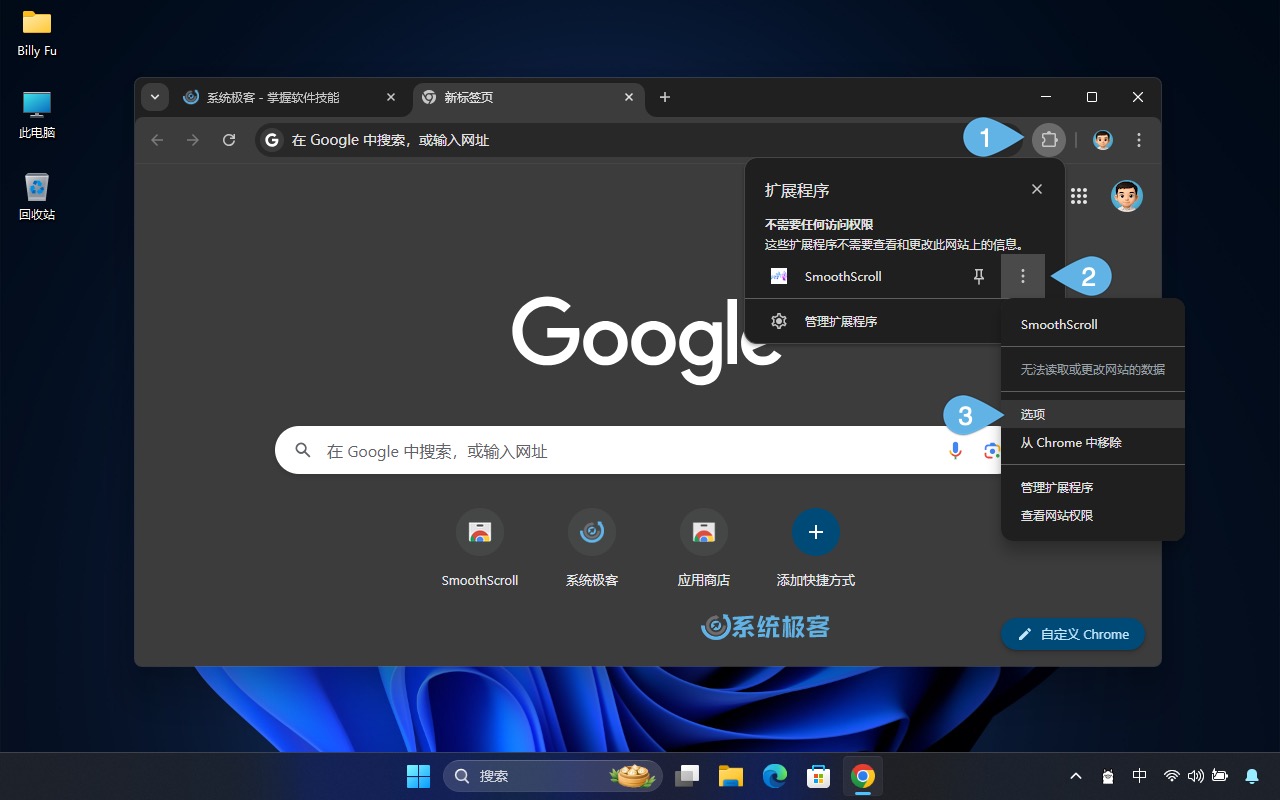Click the SmoothScroll extension row icon
Image resolution: width=1280 pixels, height=800 pixels.
point(779,276)
